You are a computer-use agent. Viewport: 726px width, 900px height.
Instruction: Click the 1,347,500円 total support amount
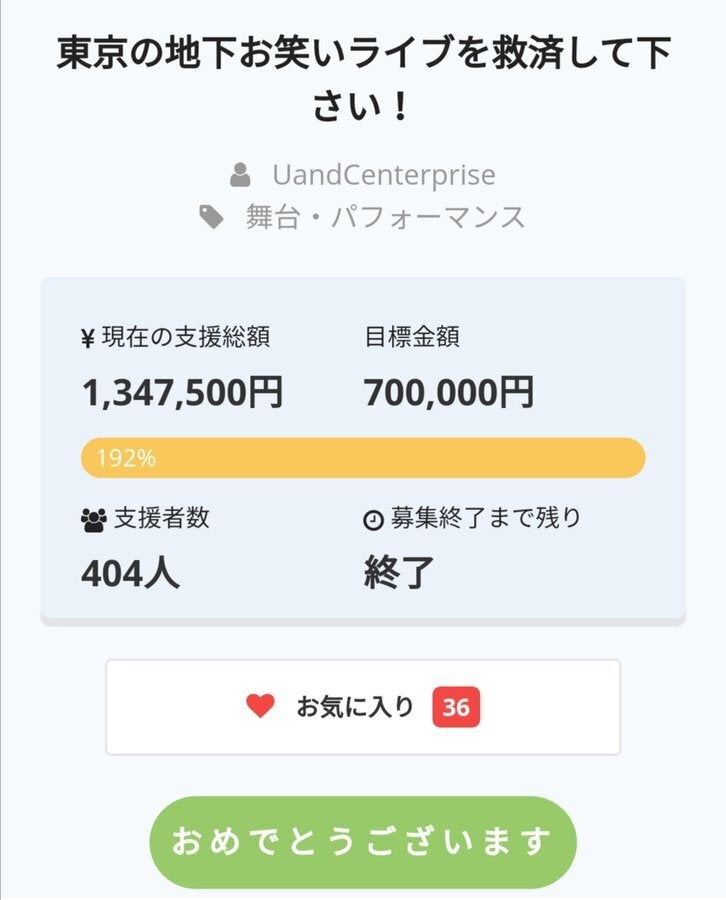pyautogui.click(x=182, y=393)
